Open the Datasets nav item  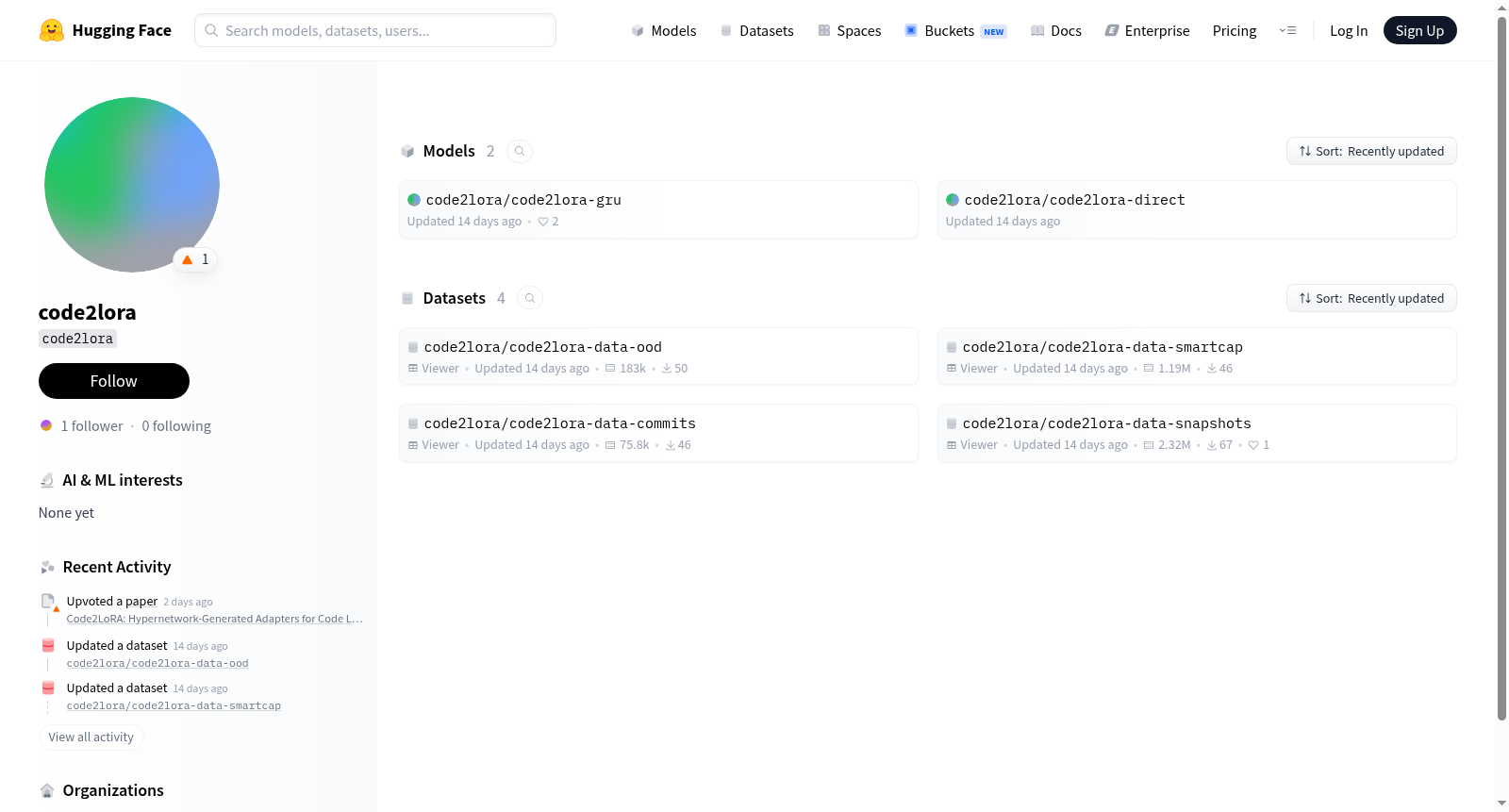point(757,30)
